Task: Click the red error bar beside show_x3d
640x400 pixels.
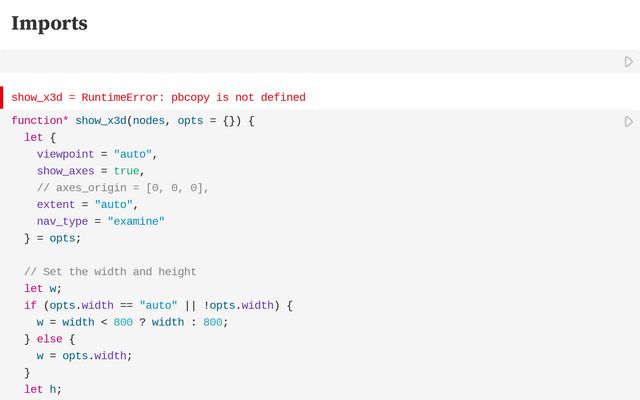Action: (x=2, y=98)
